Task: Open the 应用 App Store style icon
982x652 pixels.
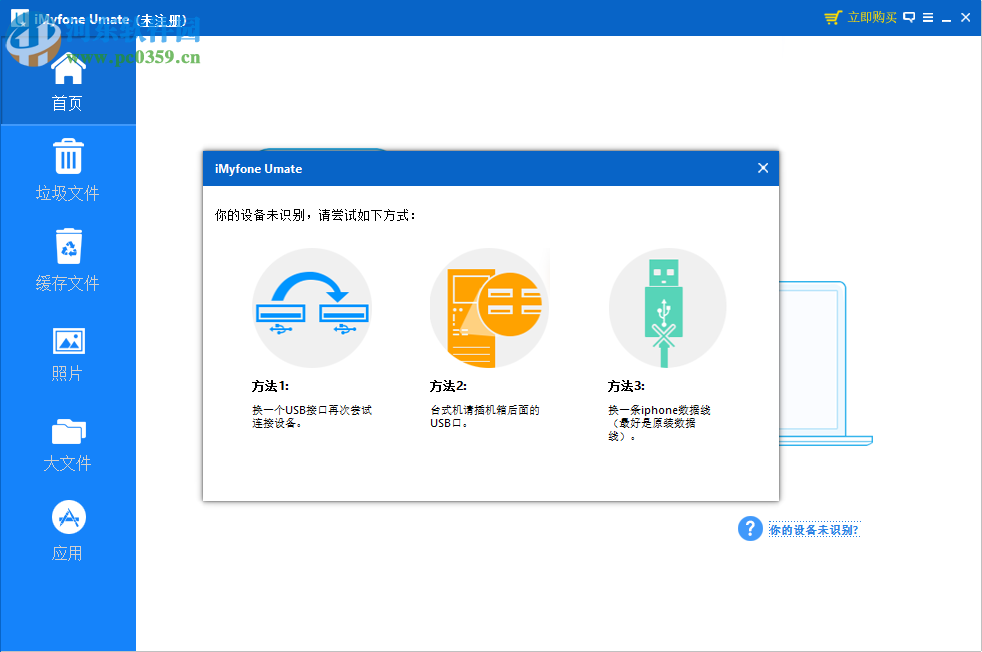Action: click(67, 516)
